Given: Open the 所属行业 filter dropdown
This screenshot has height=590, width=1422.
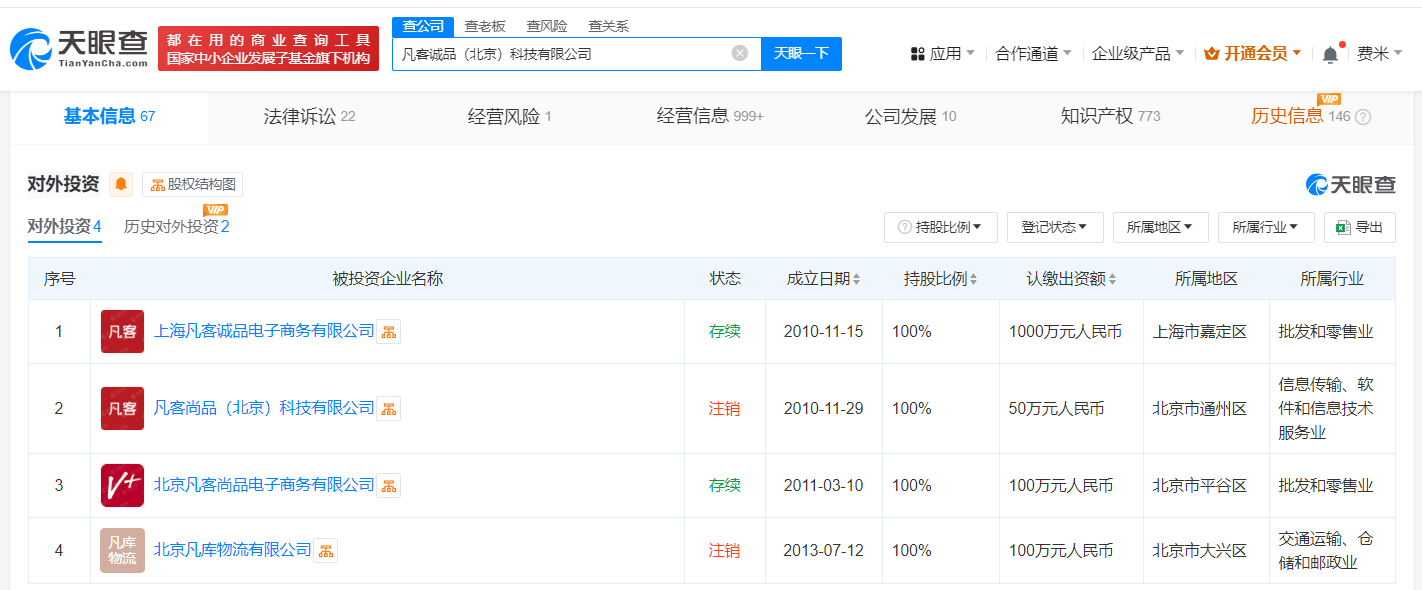Looking at the screenshot, I should (x=1266, y=227).
